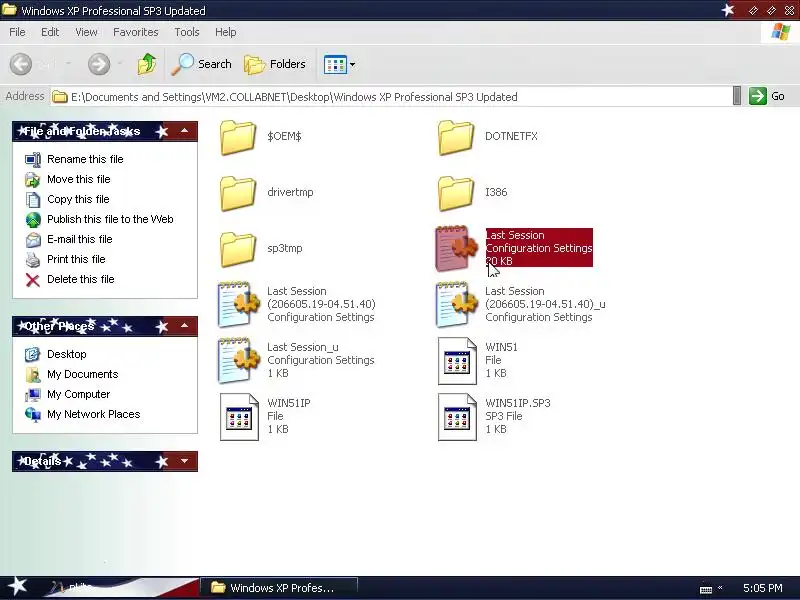The height and width of the screenshot is (600, 800).
Task: Select the sp3tmp folder icon
Action: pos(238,249)
